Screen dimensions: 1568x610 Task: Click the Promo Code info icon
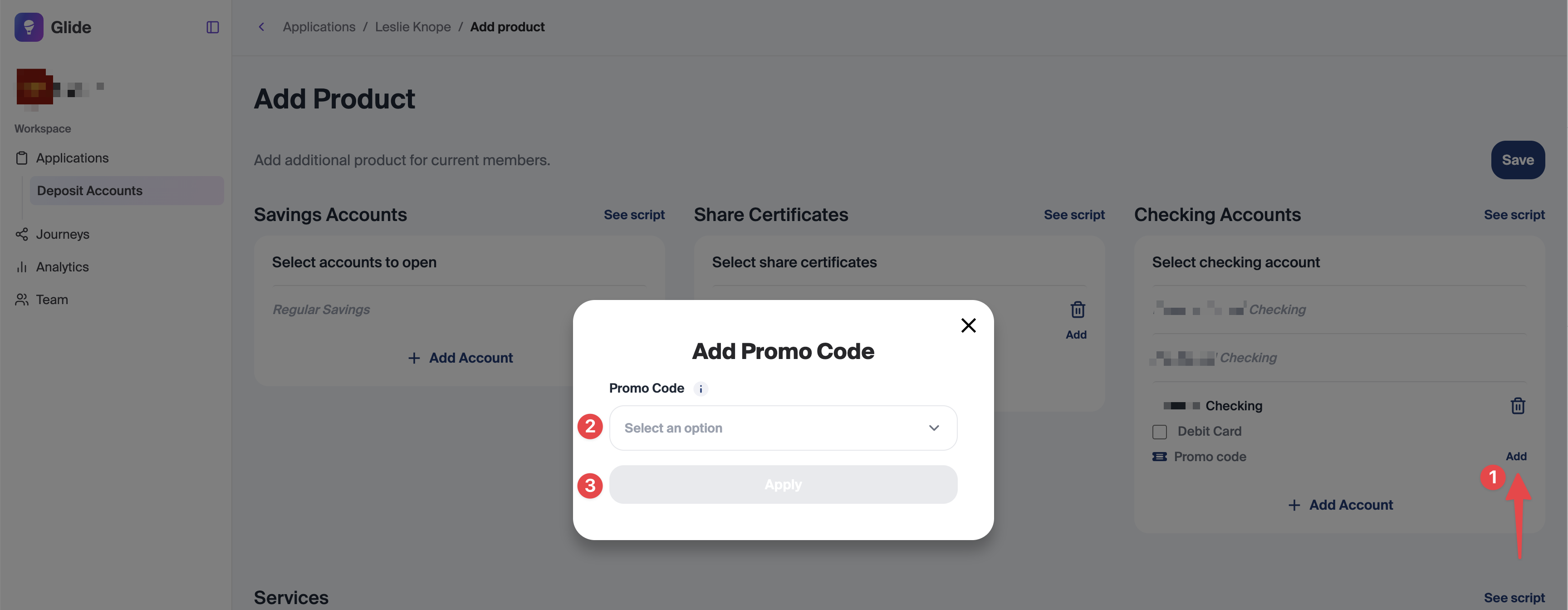click(701, 389)
